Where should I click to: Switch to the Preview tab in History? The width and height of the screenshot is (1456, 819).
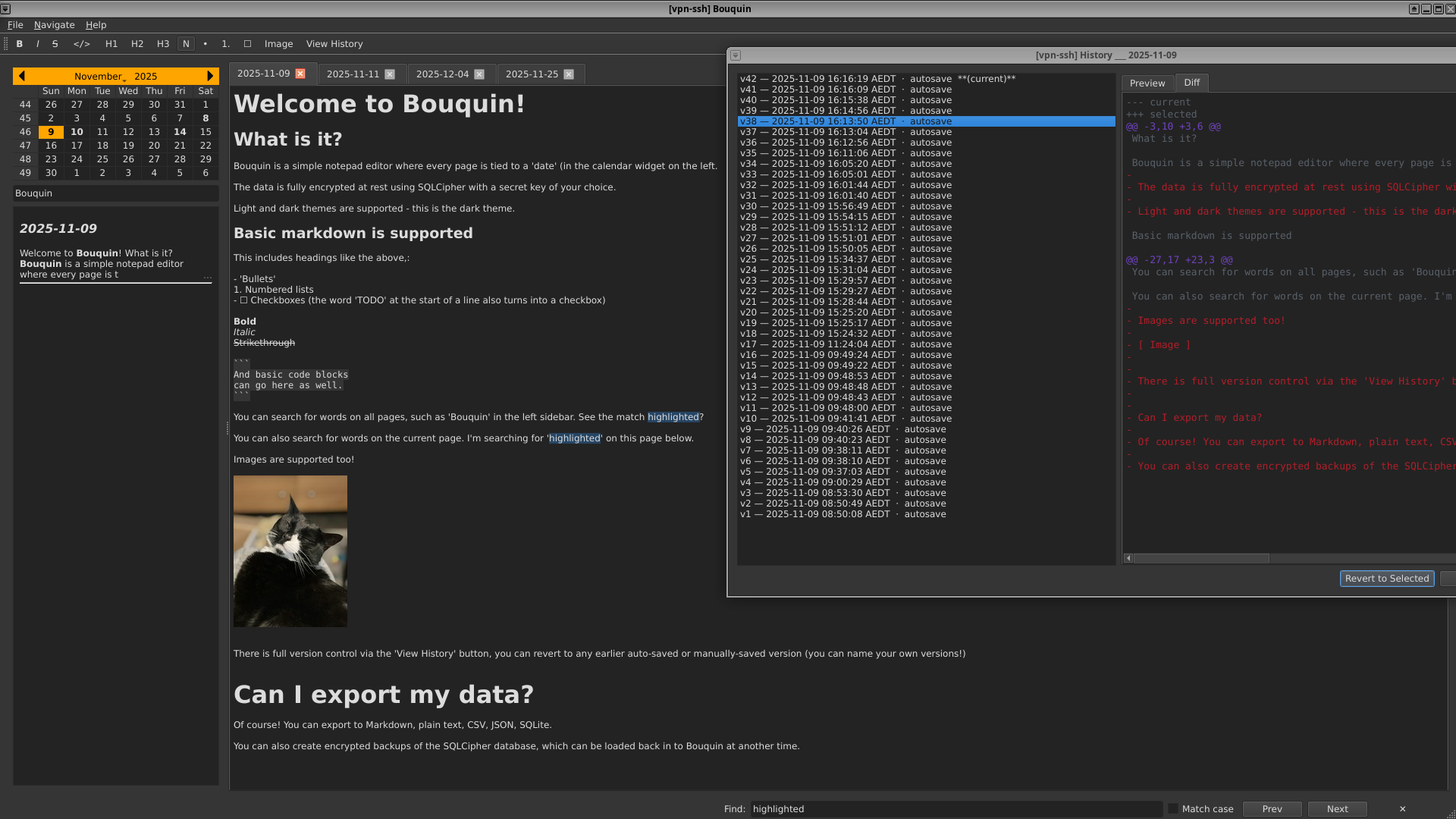1147,83
